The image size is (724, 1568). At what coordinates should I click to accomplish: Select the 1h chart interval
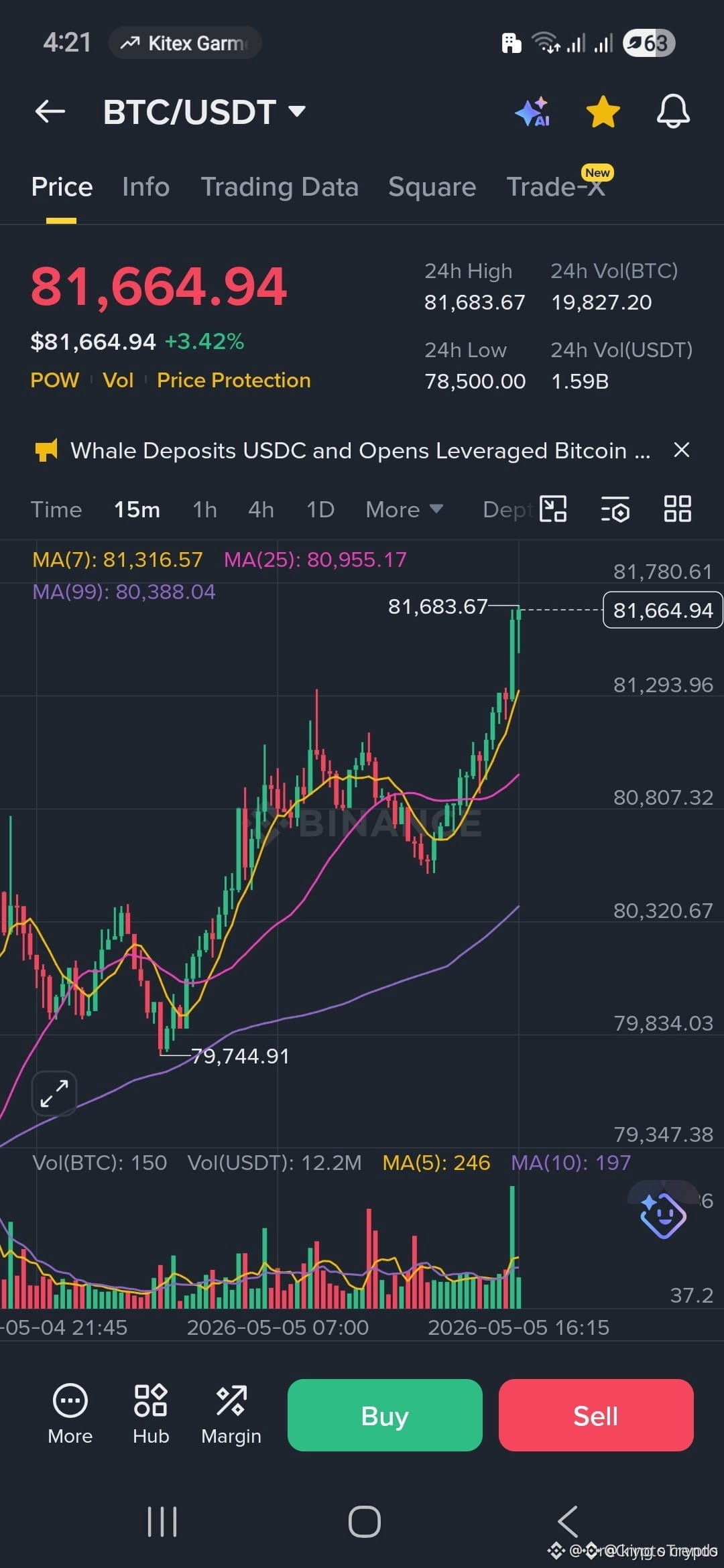pos(204,509)
